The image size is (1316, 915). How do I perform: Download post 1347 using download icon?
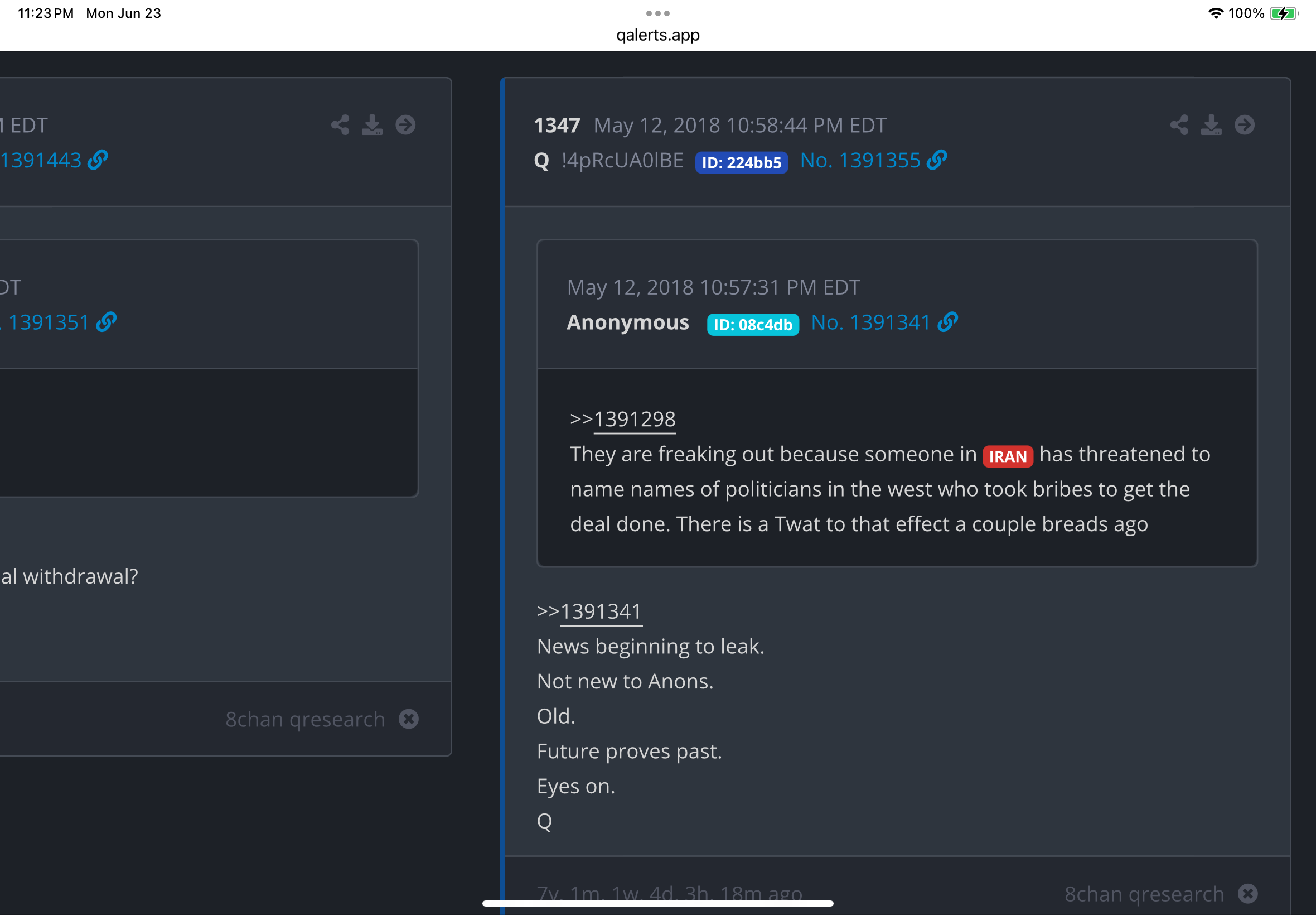(1211, 125)
